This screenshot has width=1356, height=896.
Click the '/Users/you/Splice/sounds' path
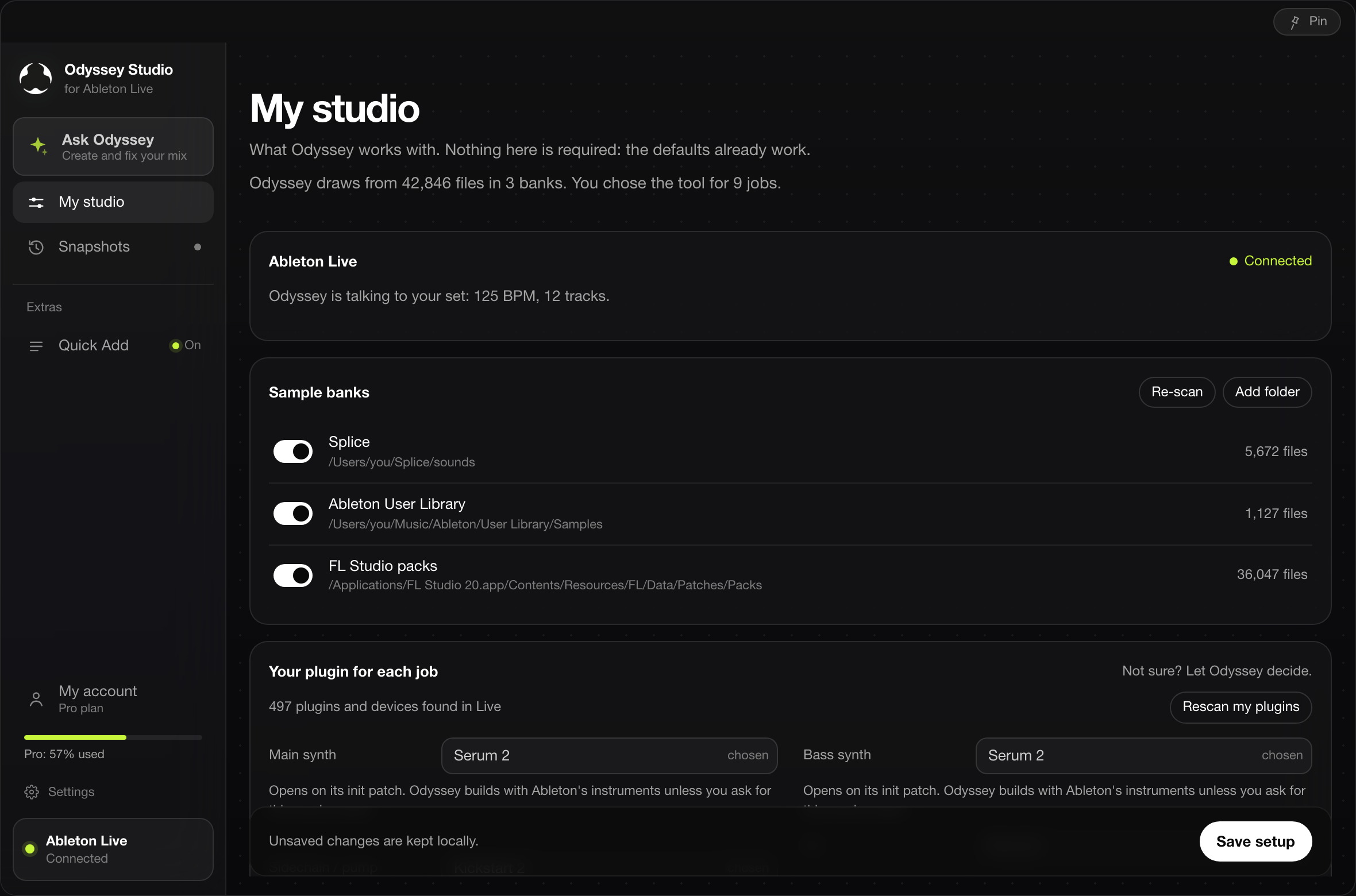coord(402,462)
